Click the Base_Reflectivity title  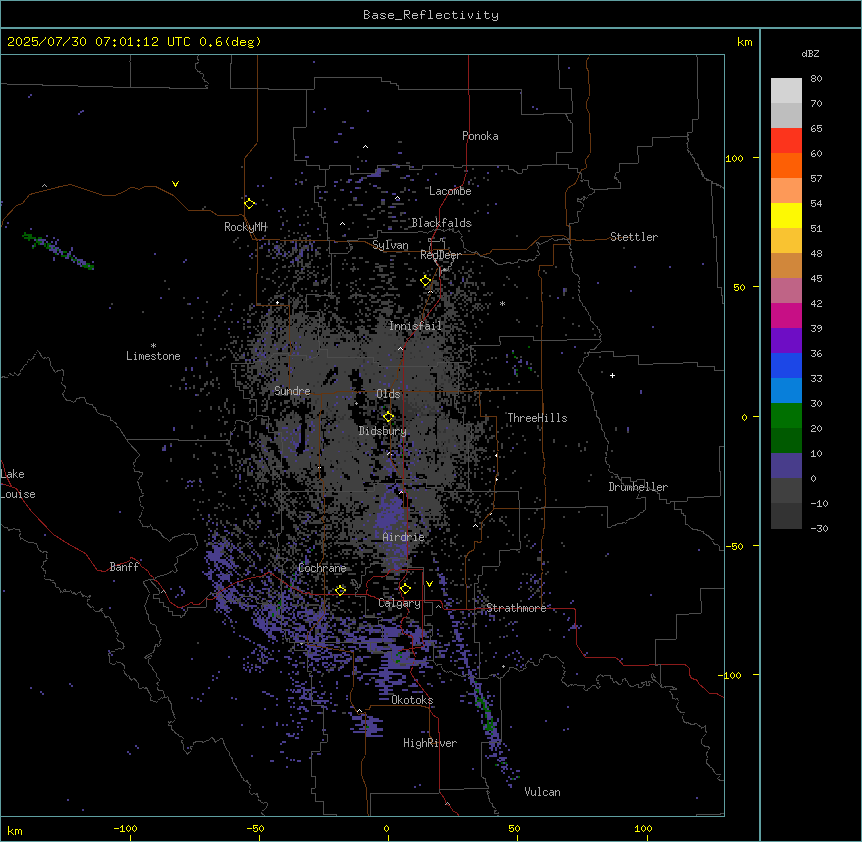click(431, 15)
